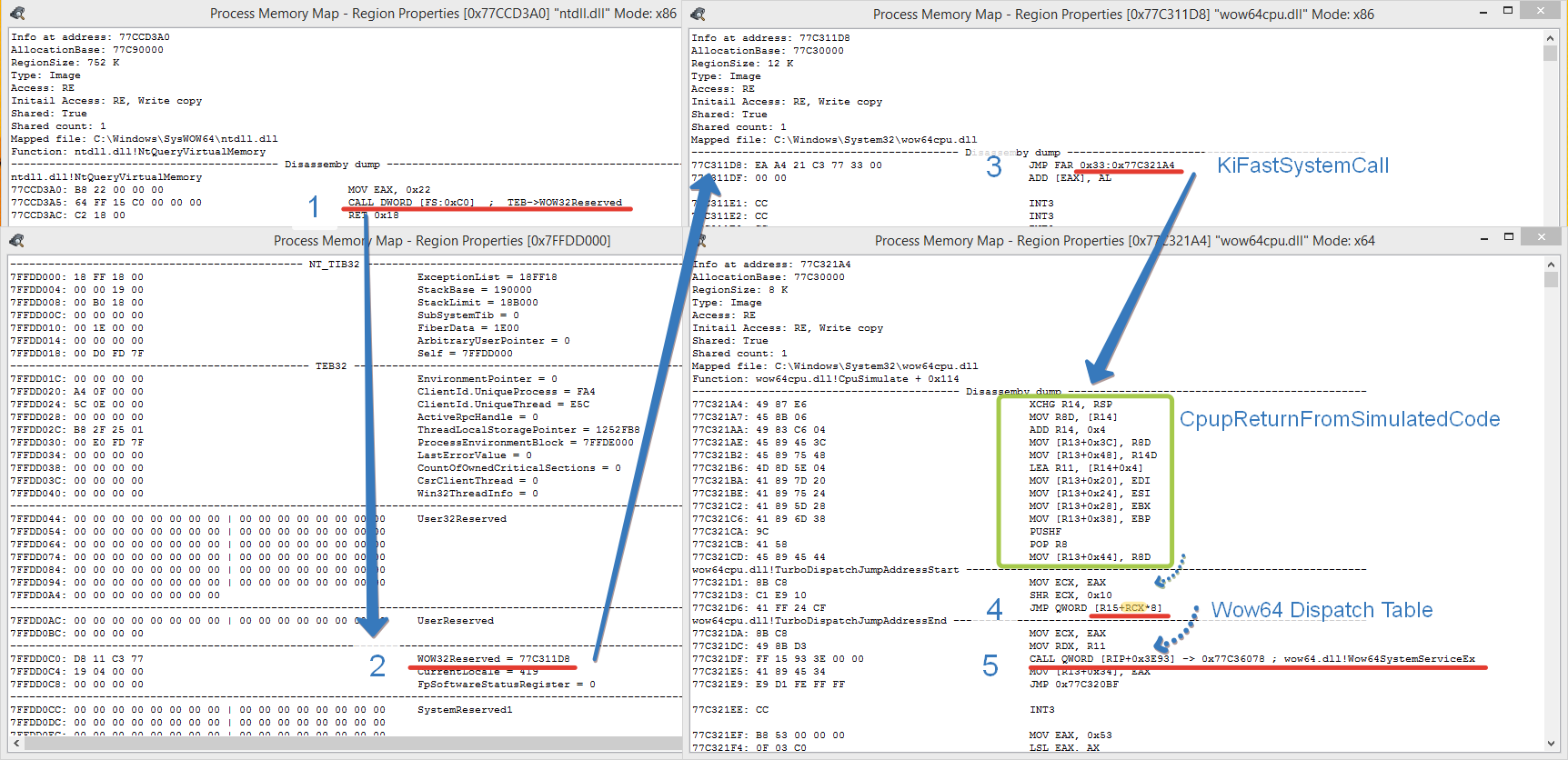The width and height of the screenshot is (1568, 760).
Task: Click 'CountOfOwnedCriticalSections = 0'
Action: tap(519, 468)
